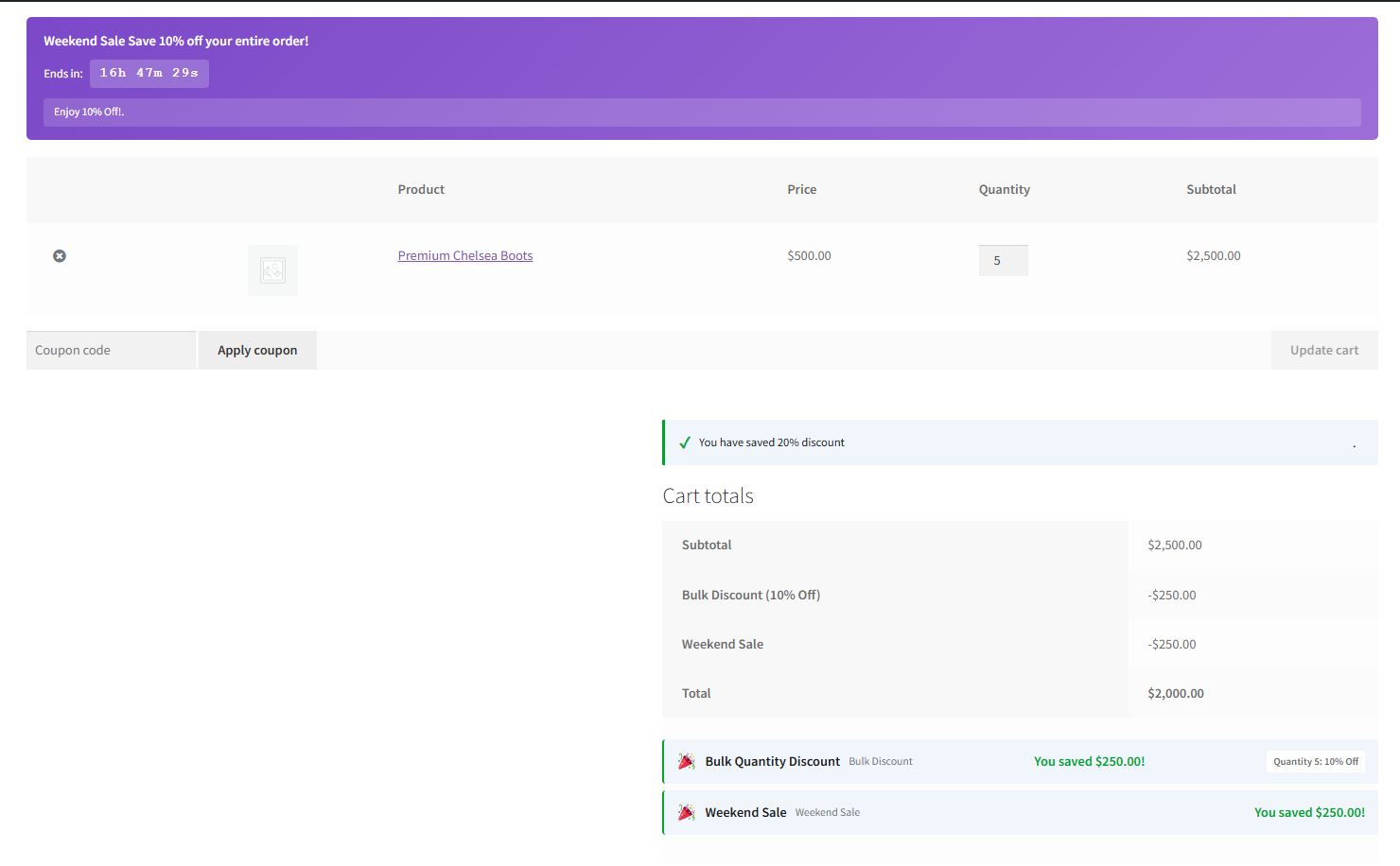Apply the coupon code

click(x=257, y=350)
